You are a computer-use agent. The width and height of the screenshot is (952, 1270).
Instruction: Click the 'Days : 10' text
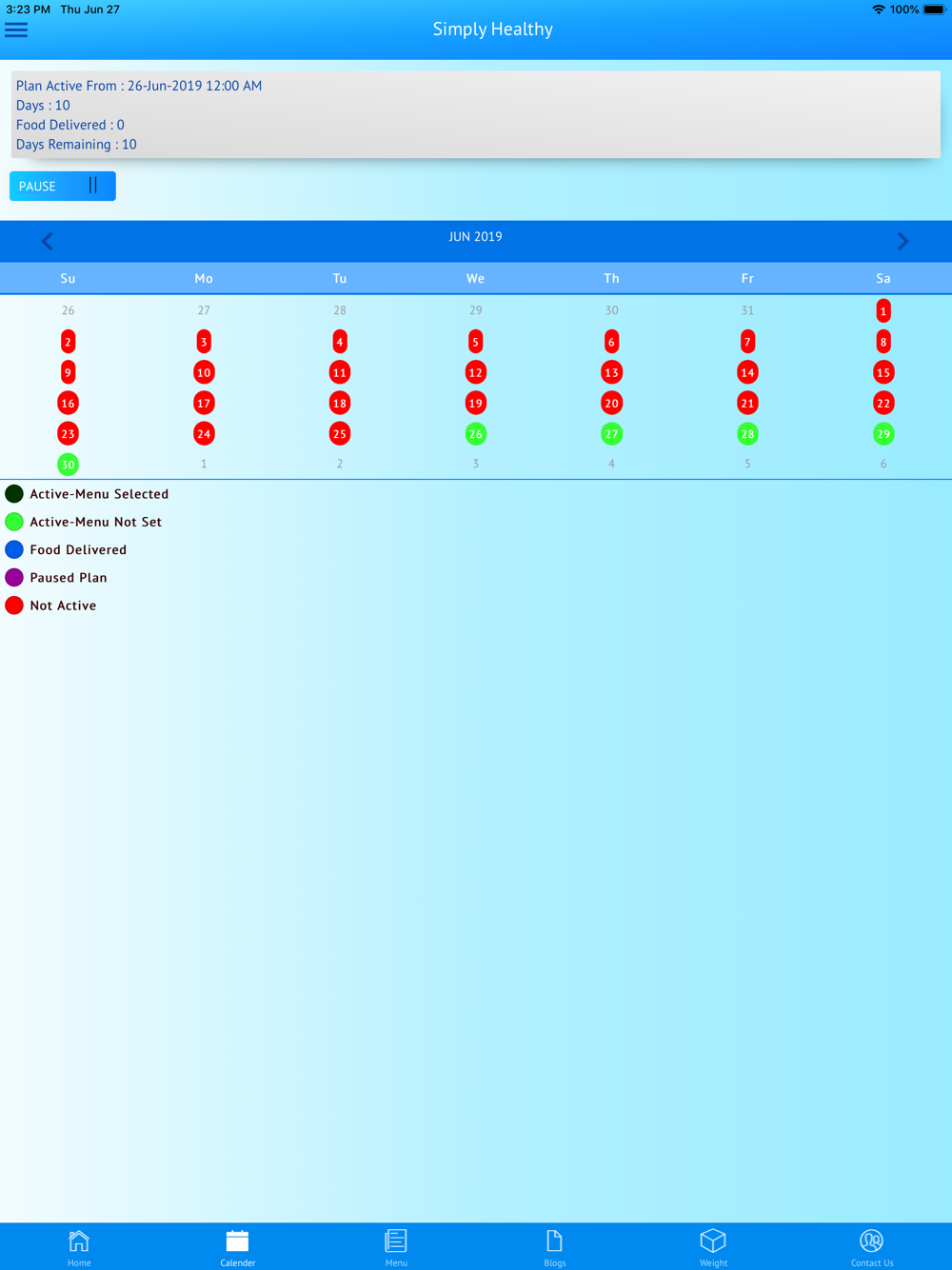[x=43, y=106]
